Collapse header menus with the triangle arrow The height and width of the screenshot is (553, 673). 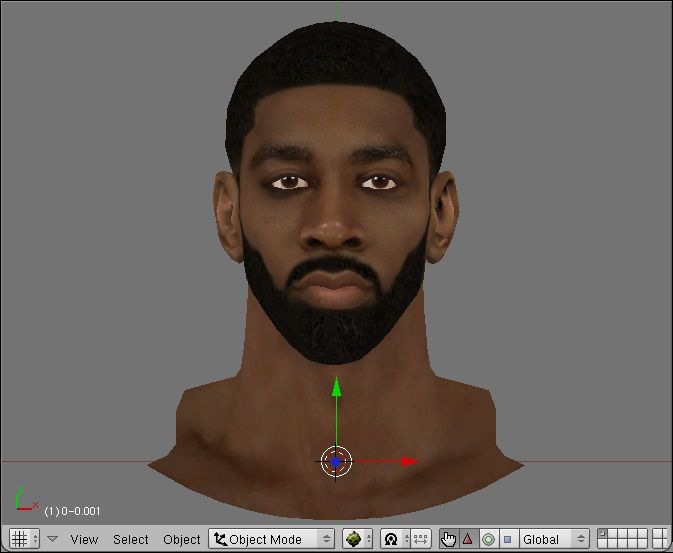(53, 539)
